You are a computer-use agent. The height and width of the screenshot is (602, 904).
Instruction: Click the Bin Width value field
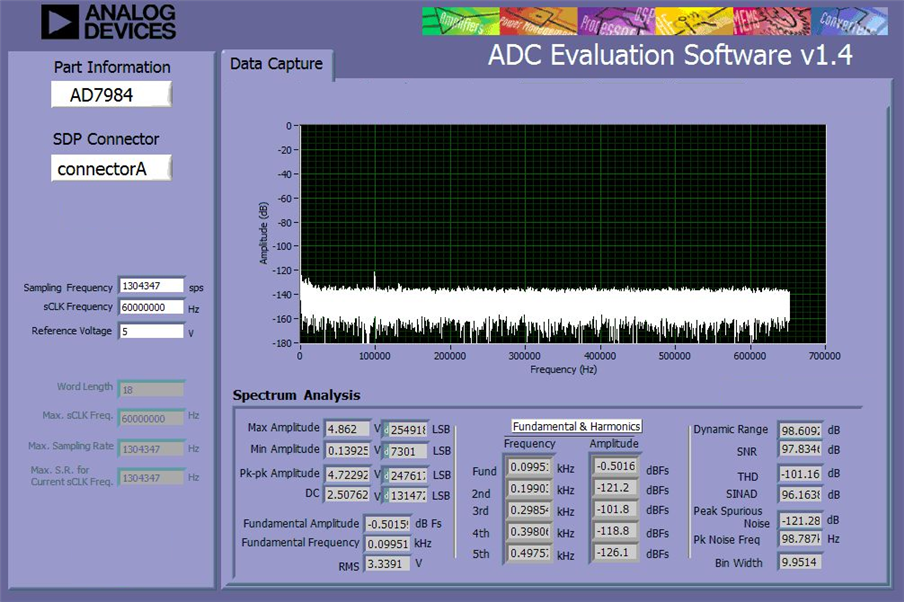(x=800, y=562)
